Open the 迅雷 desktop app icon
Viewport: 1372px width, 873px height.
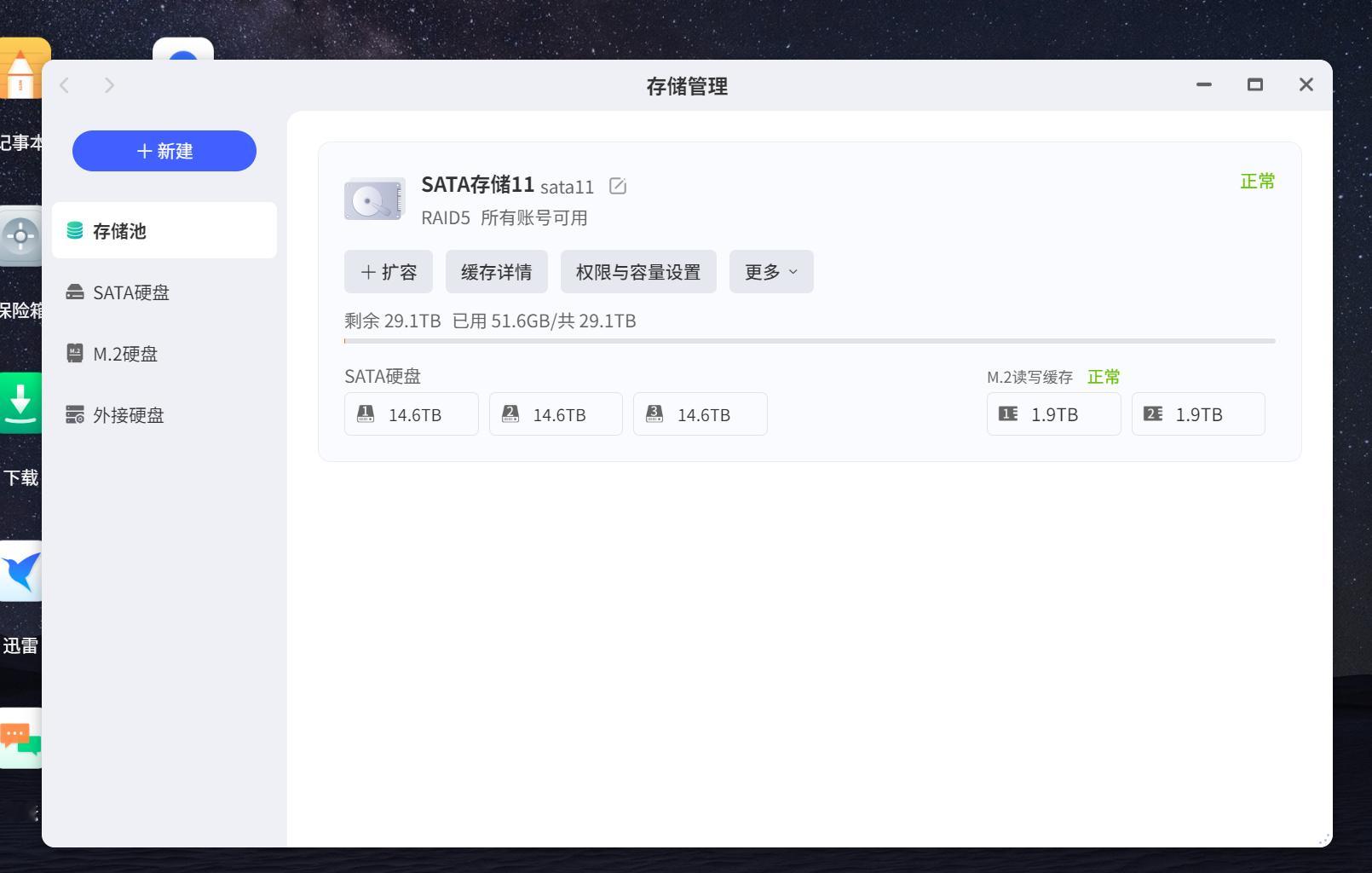20,570
